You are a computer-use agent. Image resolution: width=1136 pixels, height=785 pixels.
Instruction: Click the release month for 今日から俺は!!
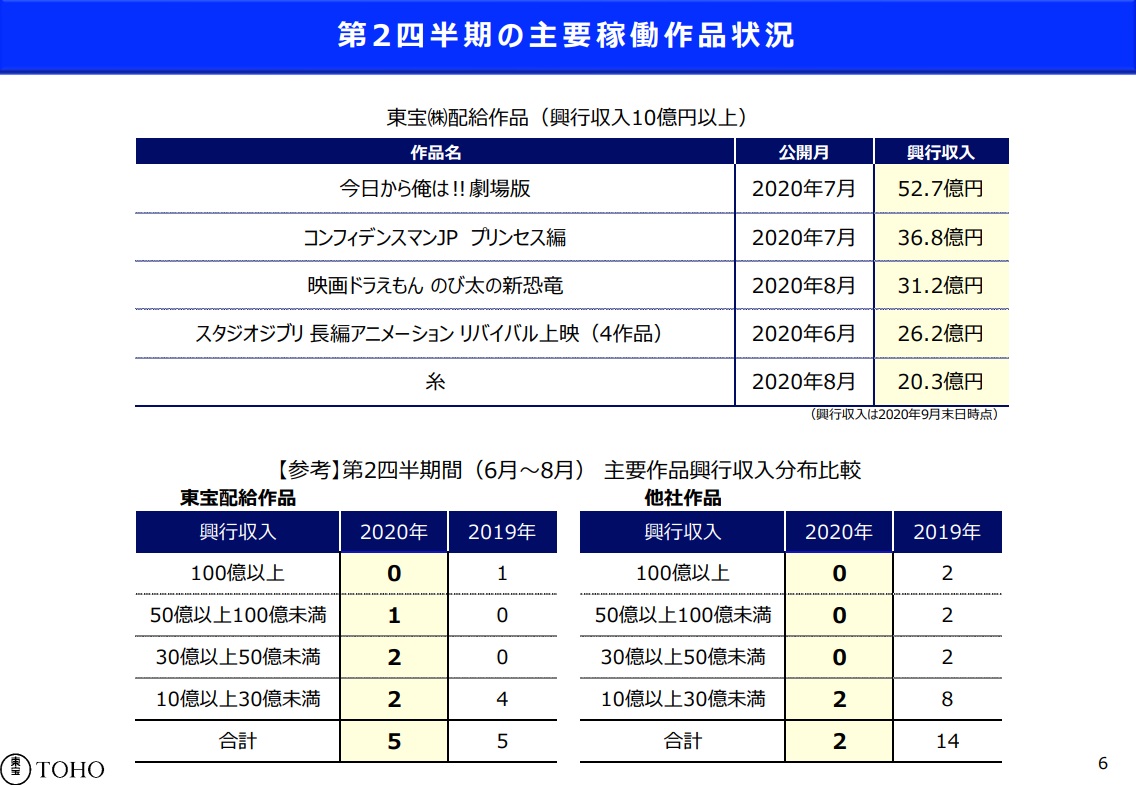pos(803,188)
